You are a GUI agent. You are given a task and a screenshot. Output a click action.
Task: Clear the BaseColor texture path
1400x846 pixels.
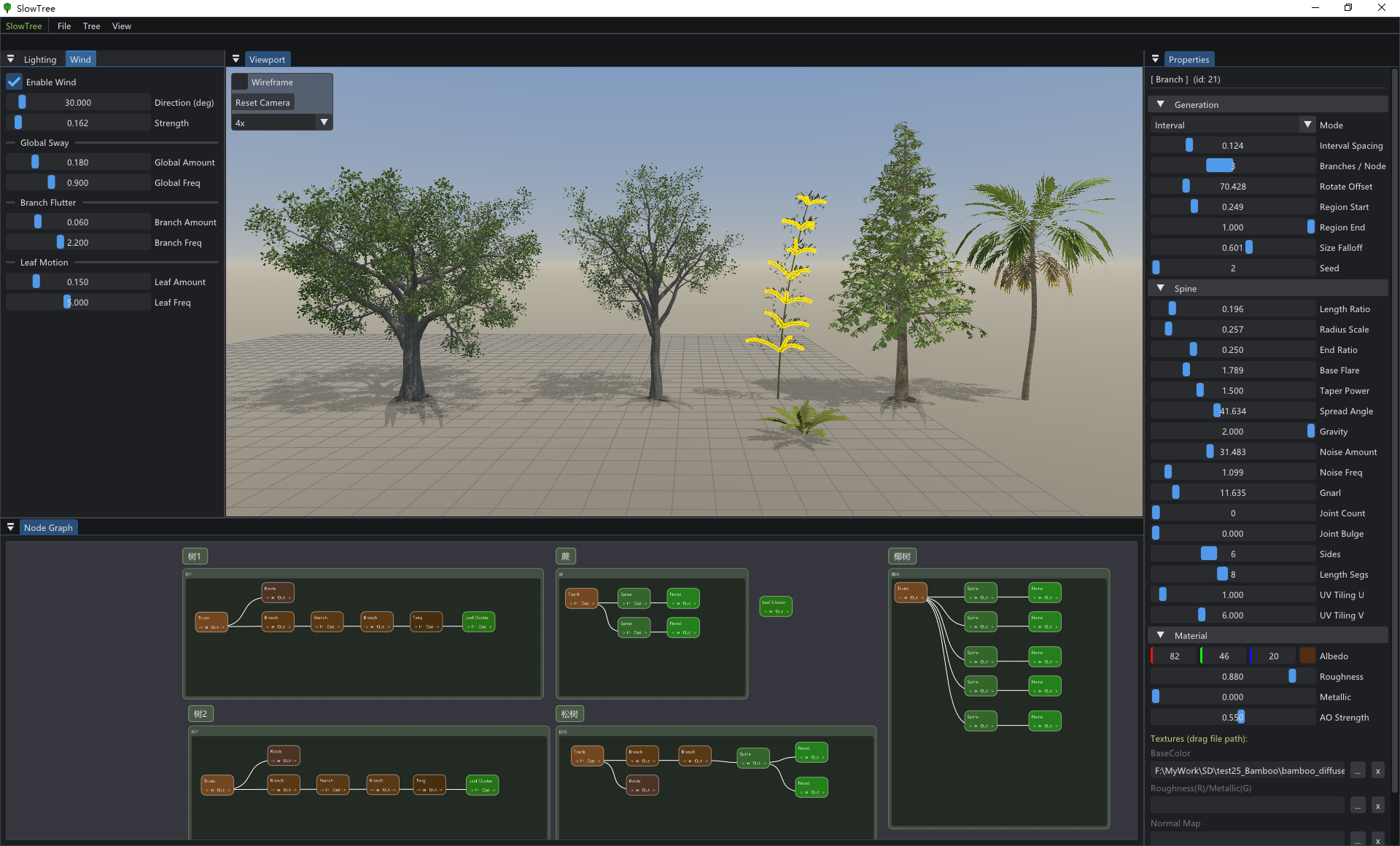click(1378, 771)
